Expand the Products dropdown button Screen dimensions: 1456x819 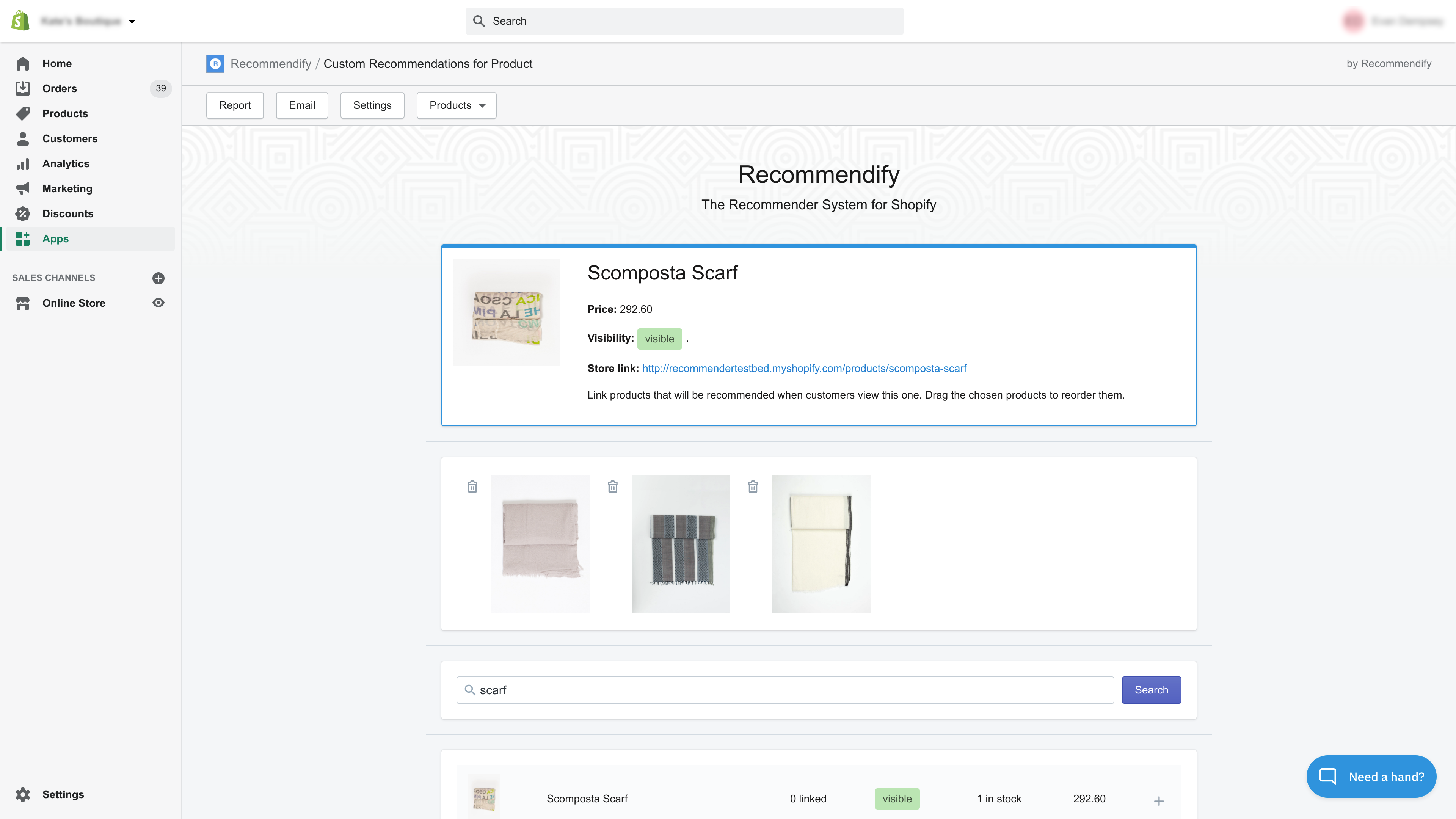(456, 105)
